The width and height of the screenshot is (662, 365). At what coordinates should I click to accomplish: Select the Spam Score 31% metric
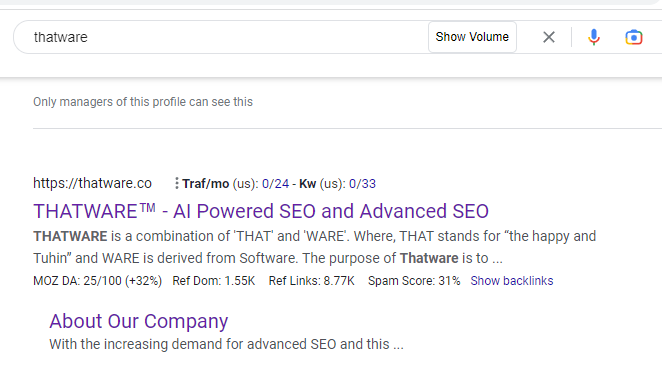coord(414,281)
